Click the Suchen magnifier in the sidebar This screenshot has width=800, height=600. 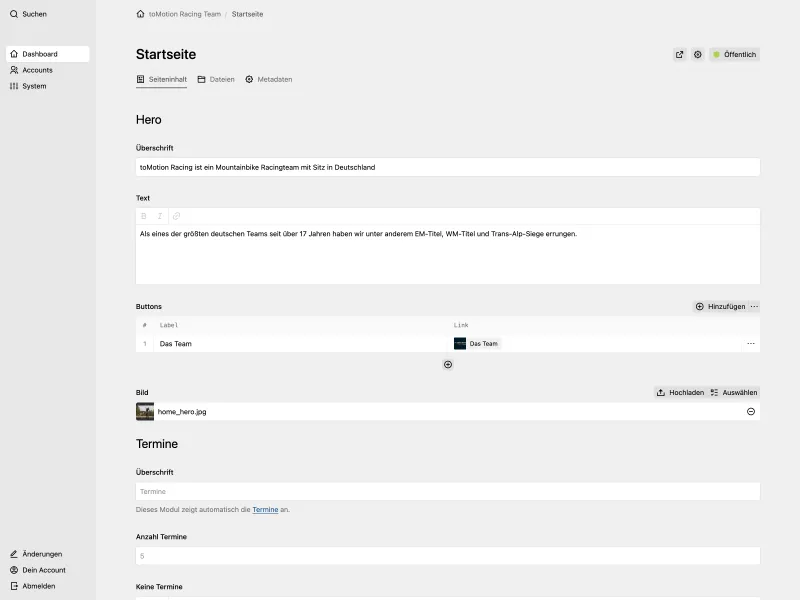point(13,14)
